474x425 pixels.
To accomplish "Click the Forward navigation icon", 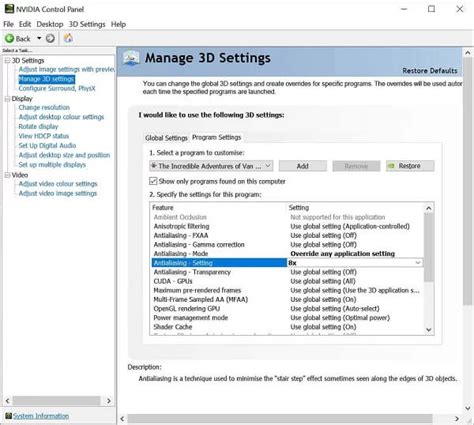I will tap(50, 39).
